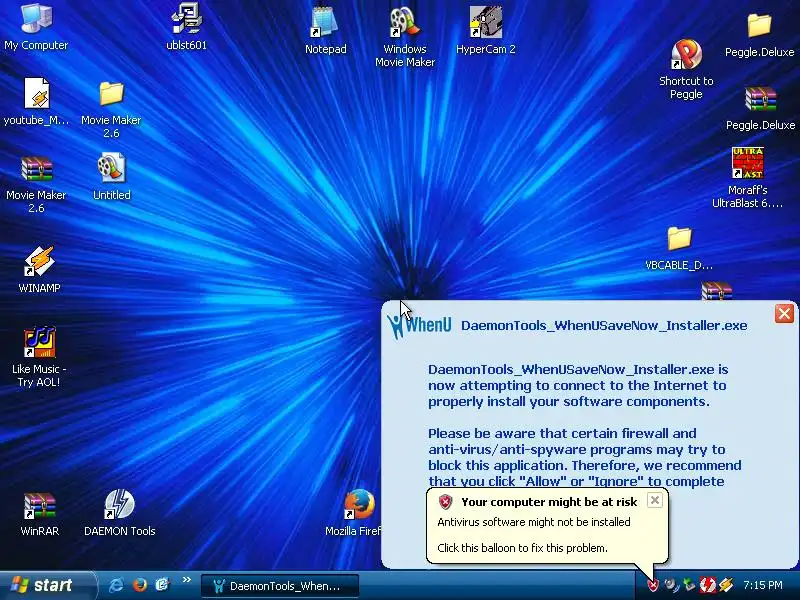Open the Movie Maker 2.6 folder icon
The height and width of the screenshot is (600, 800).
pos(111,109)
